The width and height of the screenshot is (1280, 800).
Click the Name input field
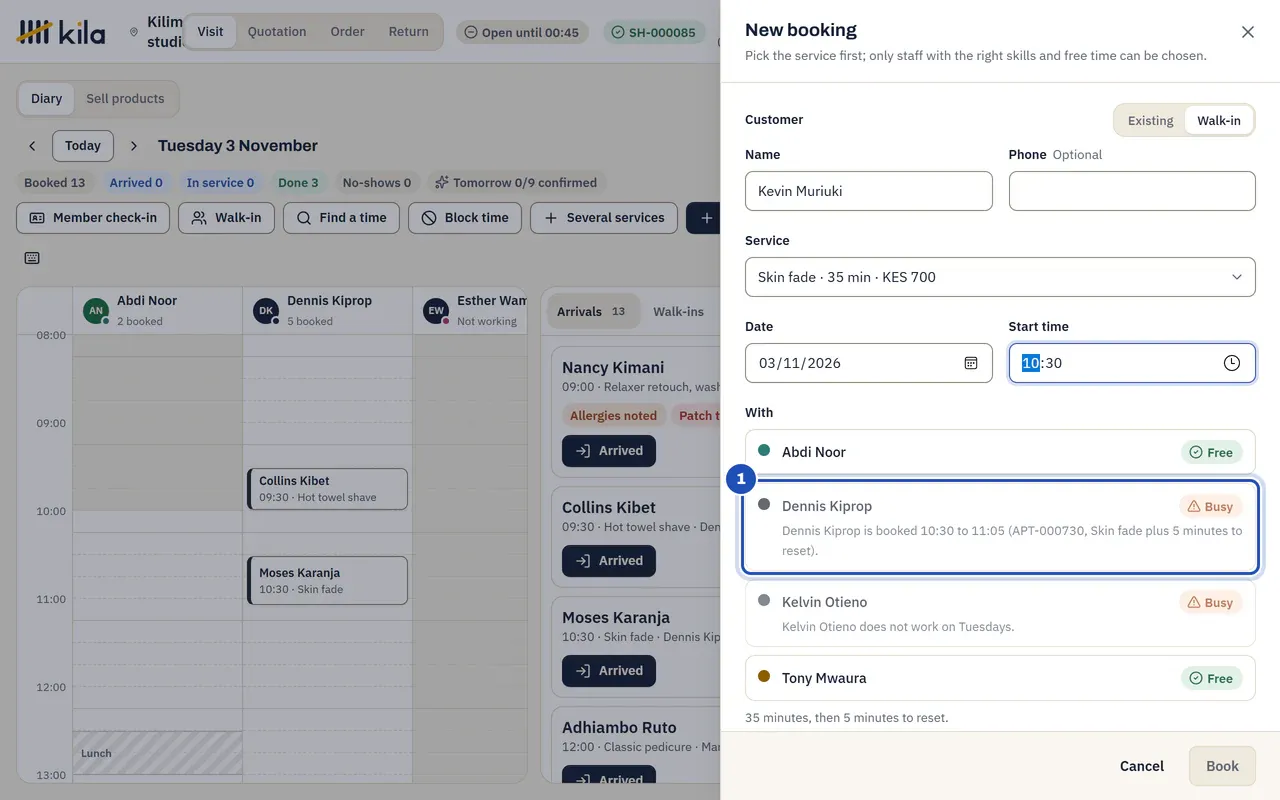[869, 191]
